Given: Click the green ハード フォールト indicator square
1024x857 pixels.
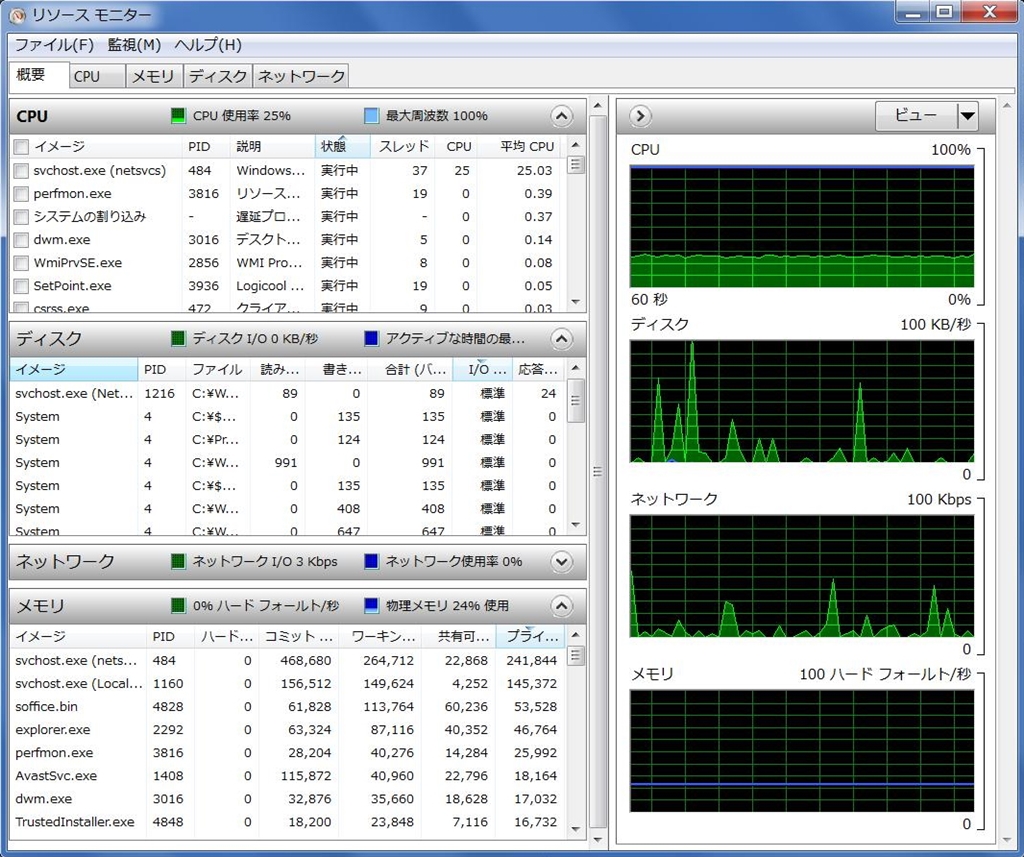Looking at the screenshot, I should pyautogui.click(x=178, y=606).
